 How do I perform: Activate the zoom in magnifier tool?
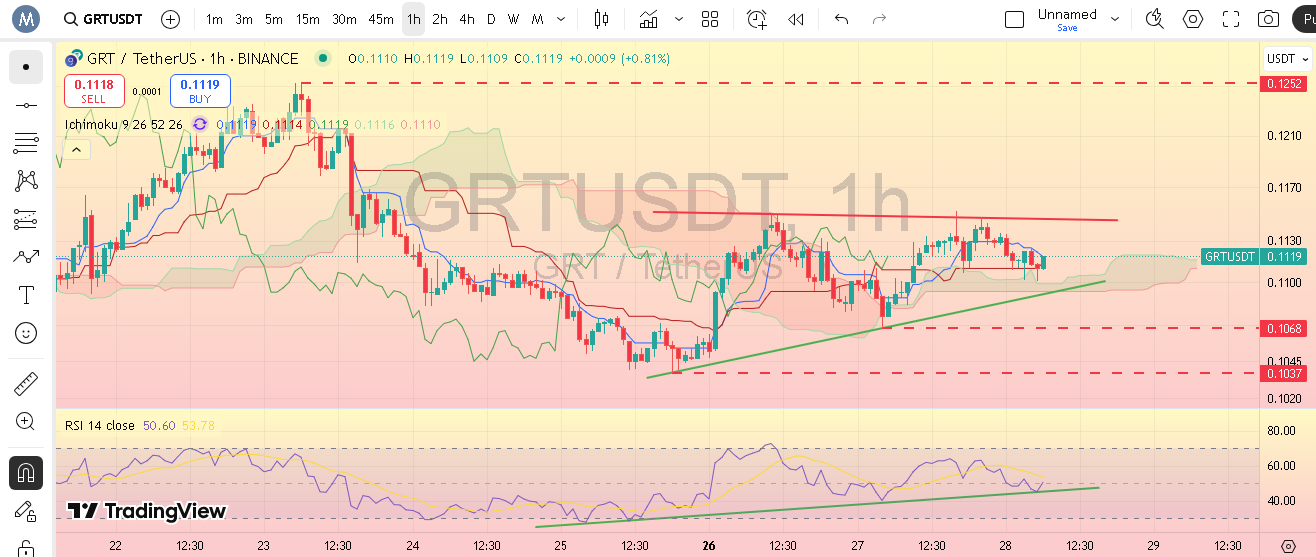pyautogui.click(x=26, y=422)
